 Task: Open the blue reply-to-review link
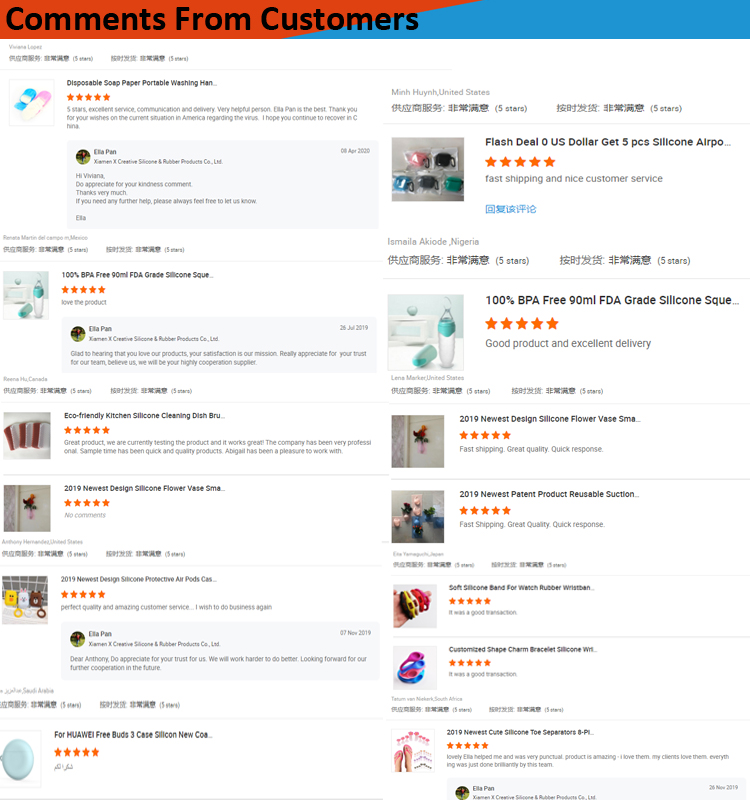coord(510,209)
